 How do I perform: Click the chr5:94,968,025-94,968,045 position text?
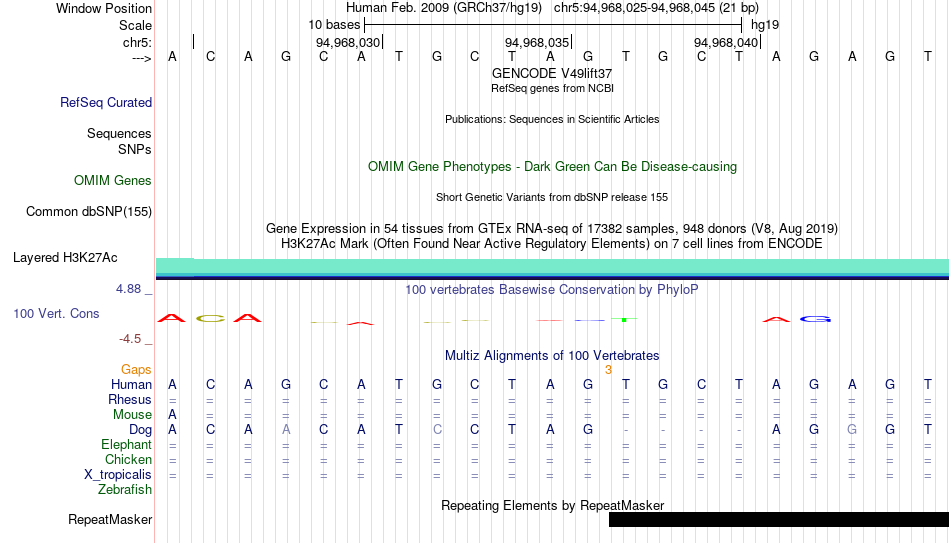coord(656,8)
